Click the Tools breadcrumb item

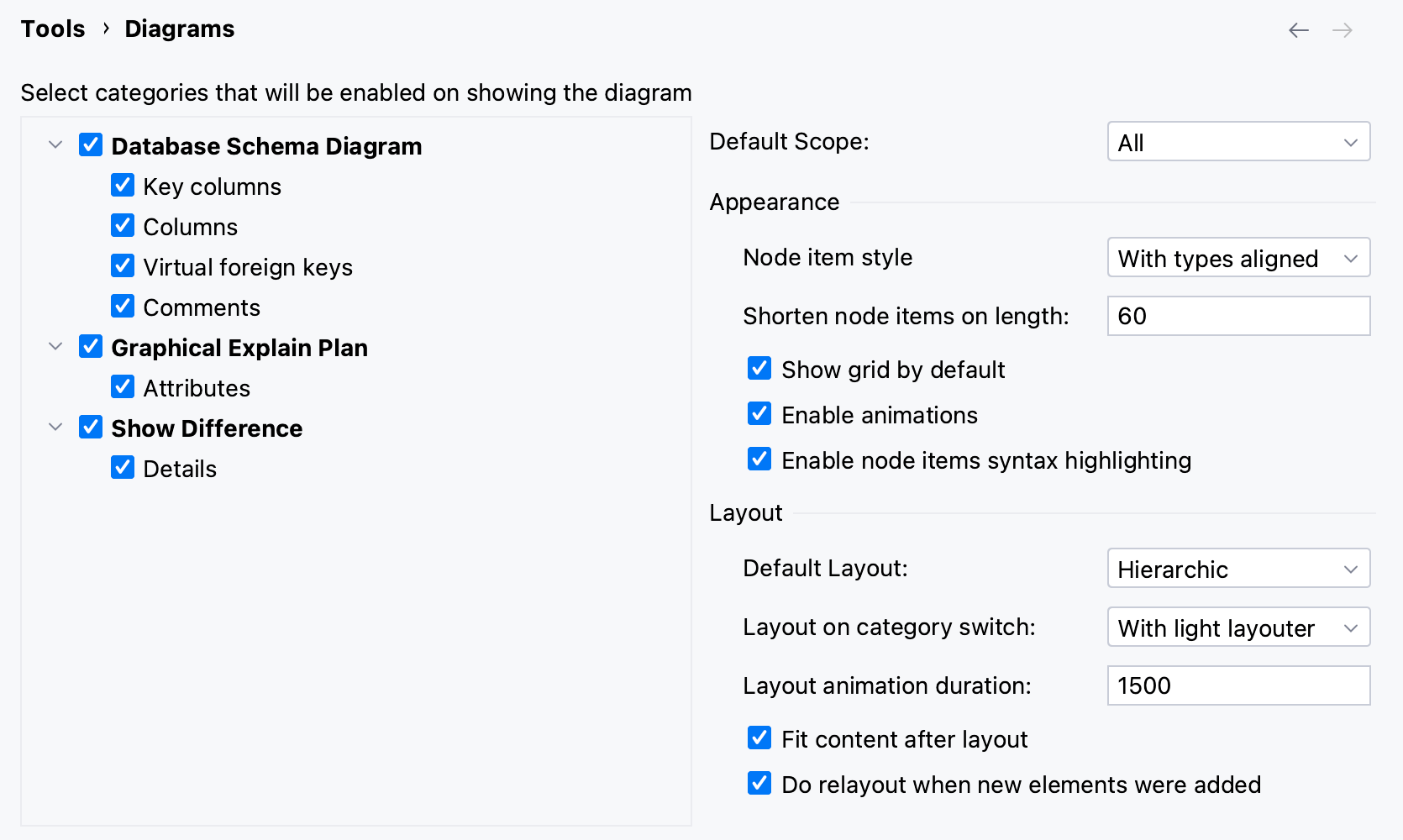52,28
